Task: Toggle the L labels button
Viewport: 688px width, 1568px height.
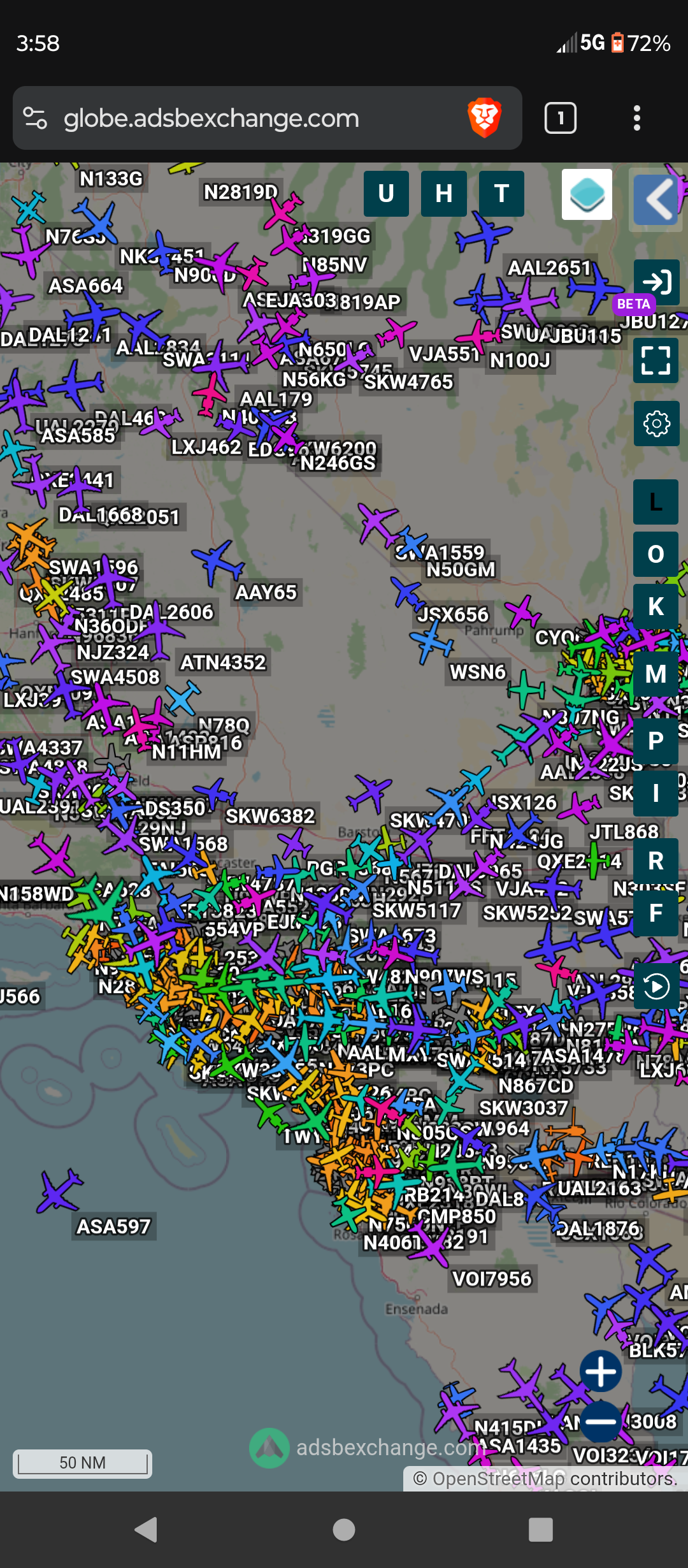Action: [x=656, y=502]
